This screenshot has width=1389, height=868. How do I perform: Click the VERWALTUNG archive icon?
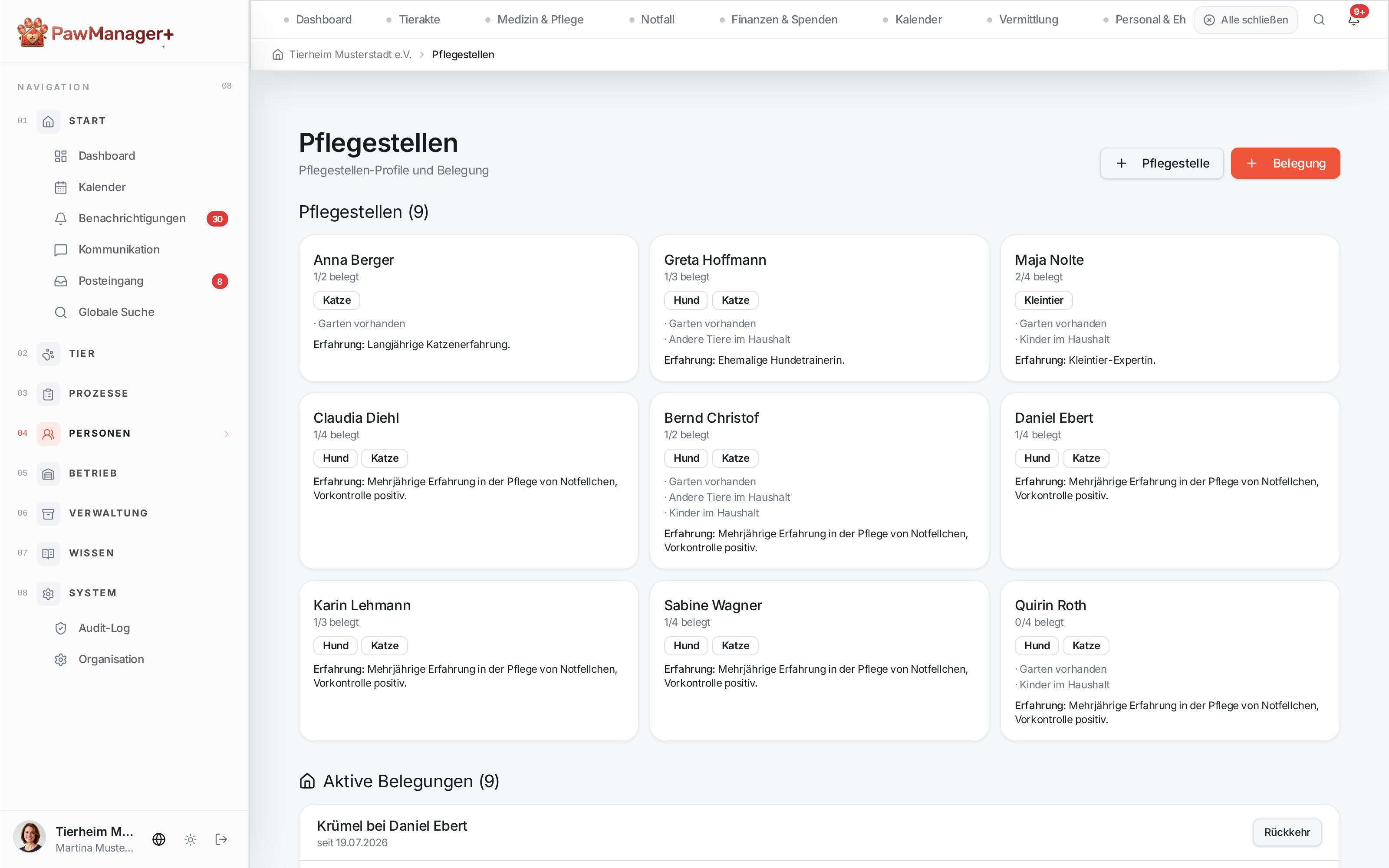48,513
